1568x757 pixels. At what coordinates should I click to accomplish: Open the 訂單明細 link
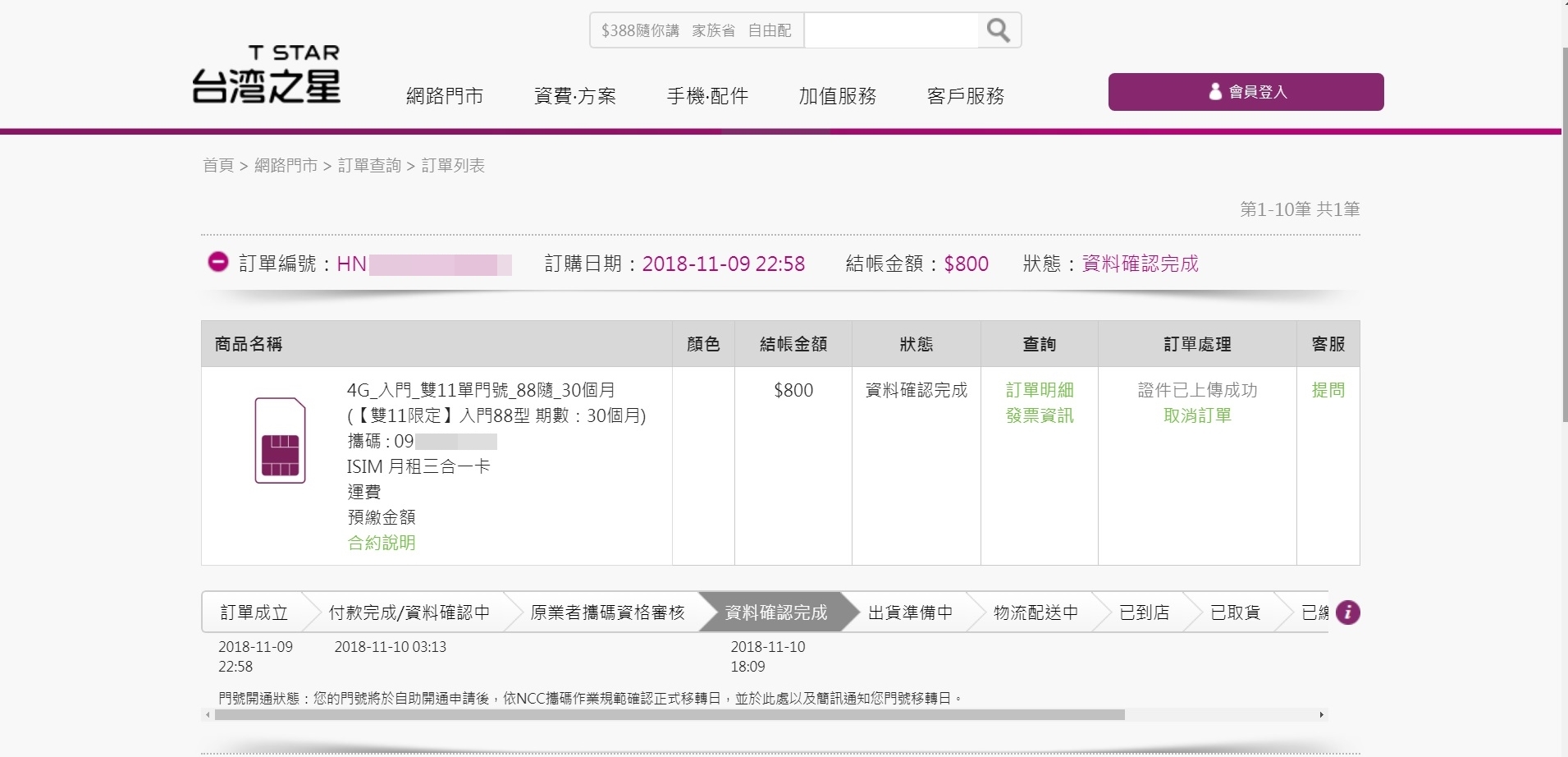tap(1040, 390)
